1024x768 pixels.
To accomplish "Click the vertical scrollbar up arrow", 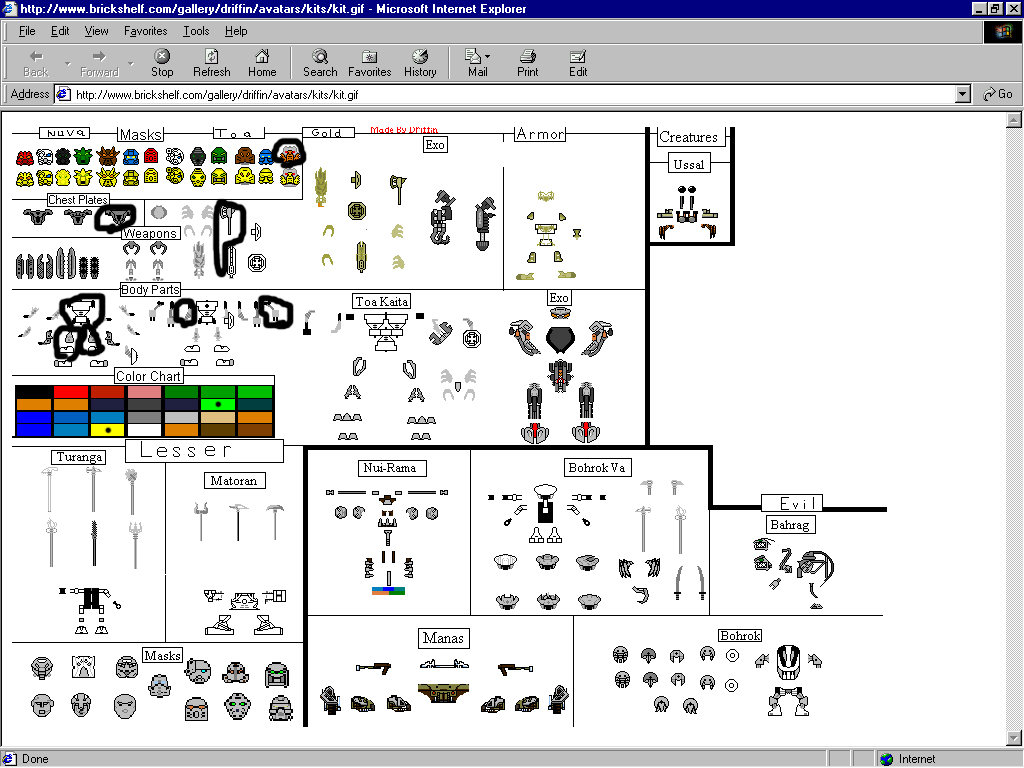I will click(x=1014, y=120).
